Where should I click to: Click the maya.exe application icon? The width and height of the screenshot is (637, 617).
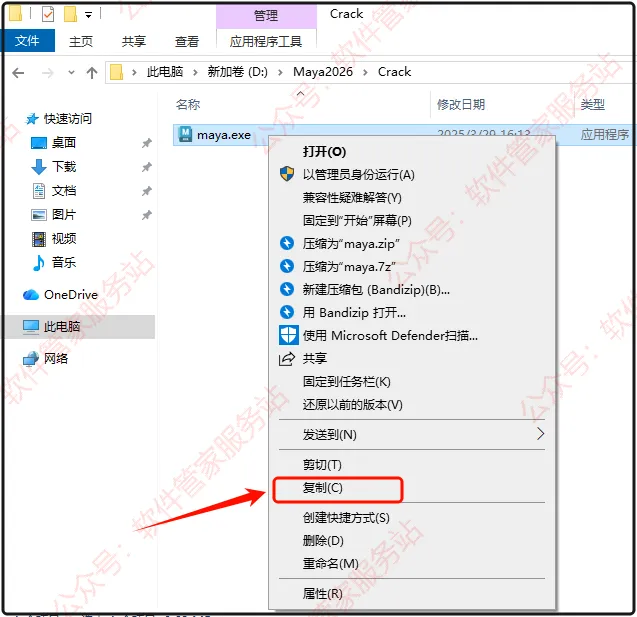[x=185, y=134]
